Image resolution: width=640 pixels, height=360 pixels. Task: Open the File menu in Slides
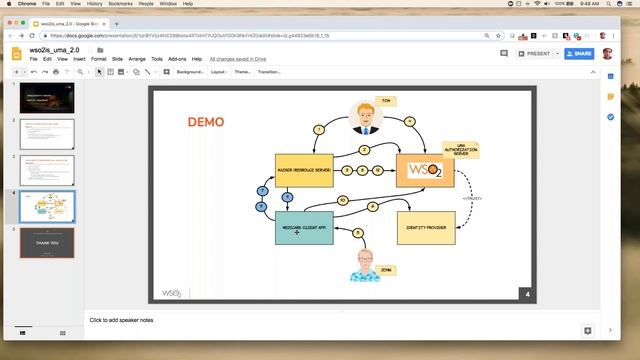(33, 59)
